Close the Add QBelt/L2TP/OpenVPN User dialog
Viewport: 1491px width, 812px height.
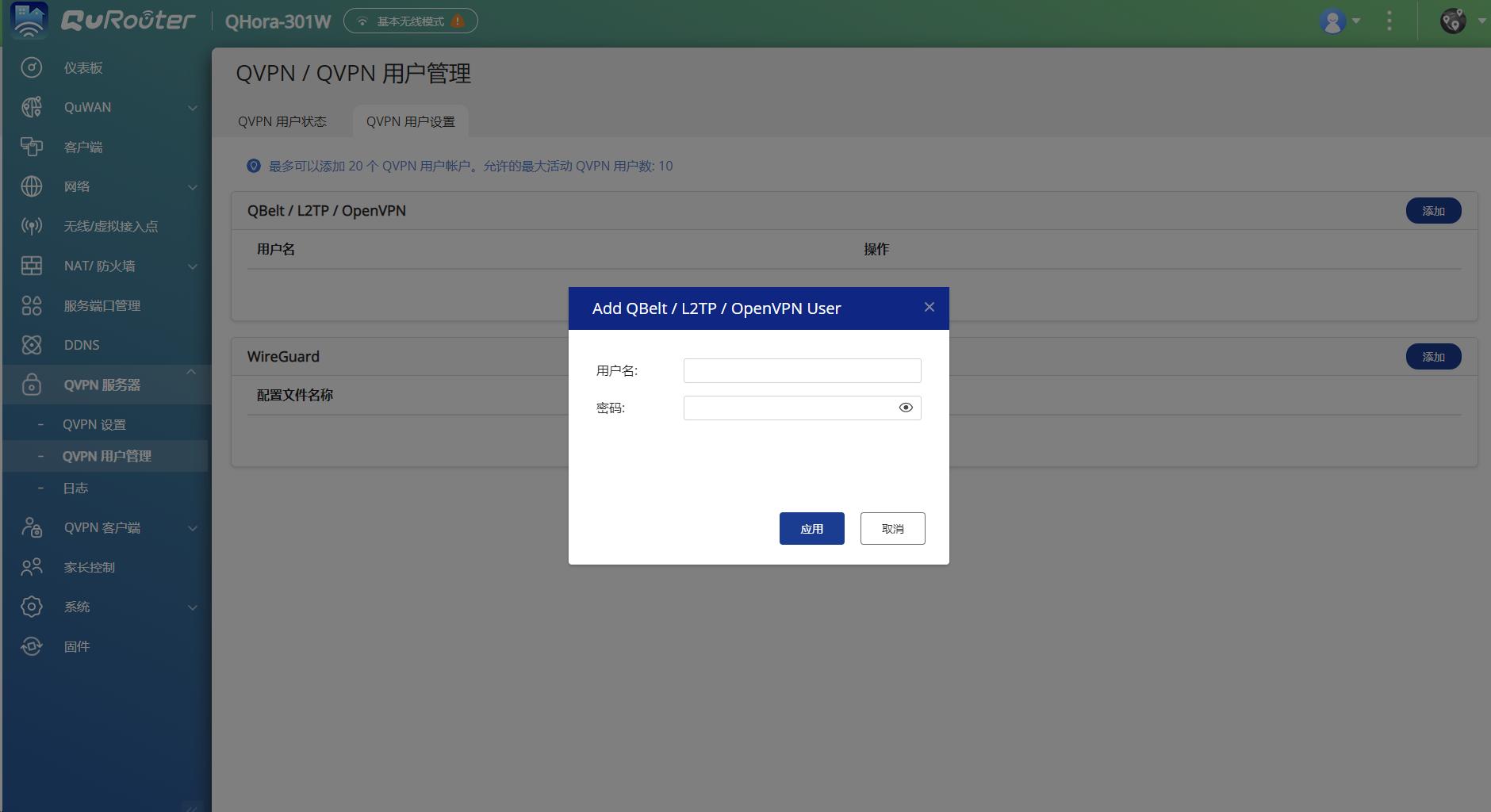(929, 307)
